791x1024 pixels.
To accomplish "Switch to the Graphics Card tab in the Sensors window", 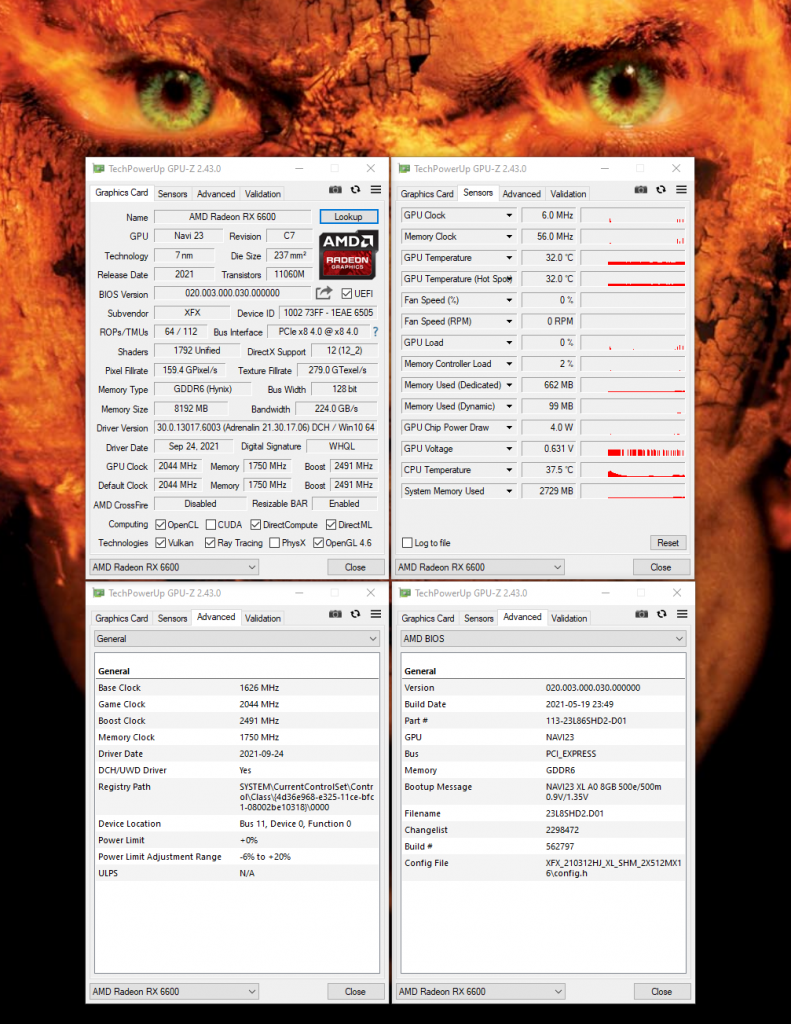I will [427, 194].
